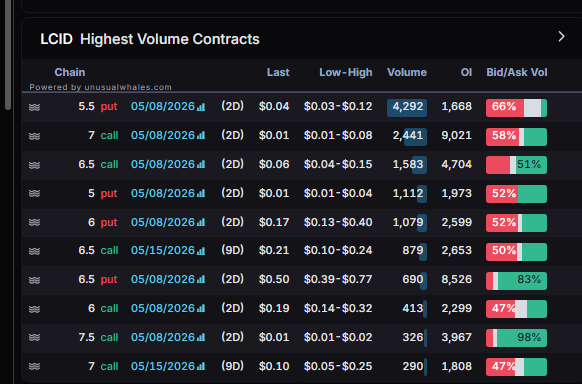Click the $0.39-$0.77 low-high range
This screenshot has height=384, width=582.
tap(338, 279)
